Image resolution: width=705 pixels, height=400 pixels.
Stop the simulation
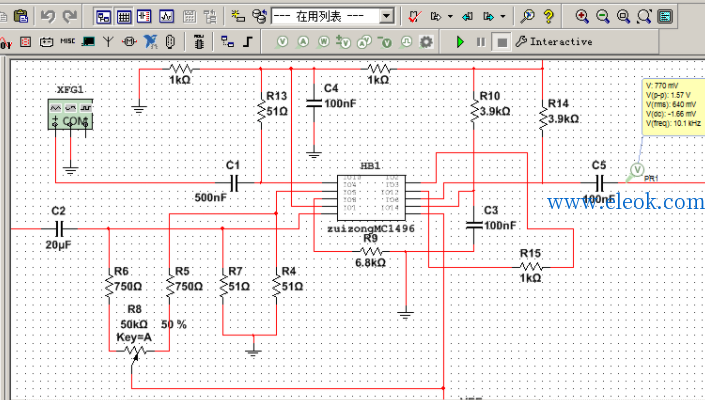click(x=502, y=42)
